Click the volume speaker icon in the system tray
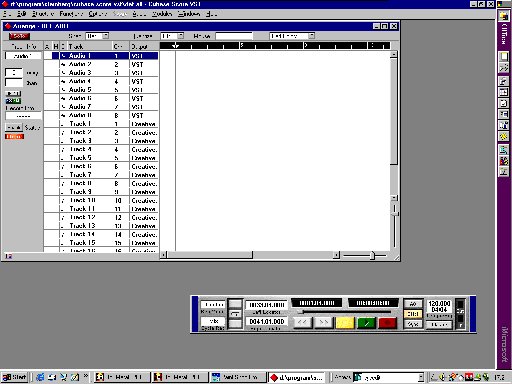 [x=442, y=377]
